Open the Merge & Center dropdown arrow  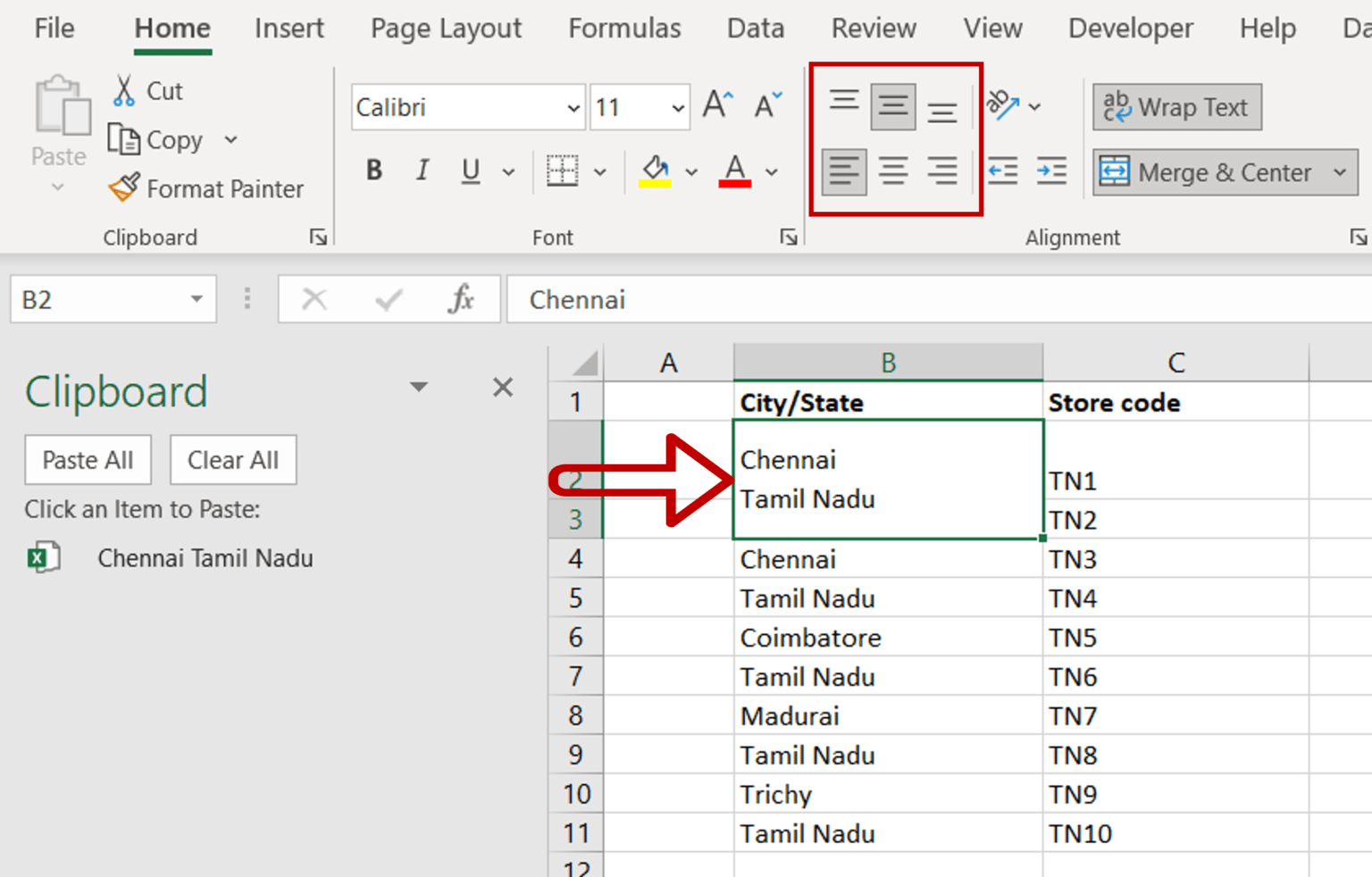click(1341, 172)
